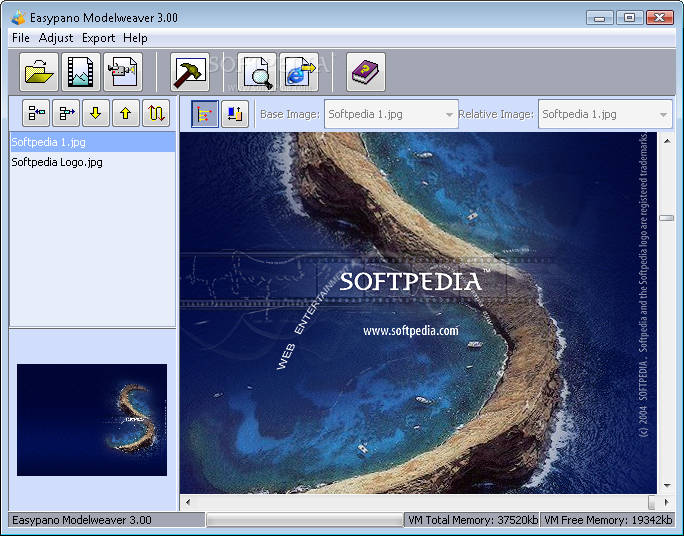Click the vertical scrollbar thumb
The image size is (684, 536).
point(667,218)
